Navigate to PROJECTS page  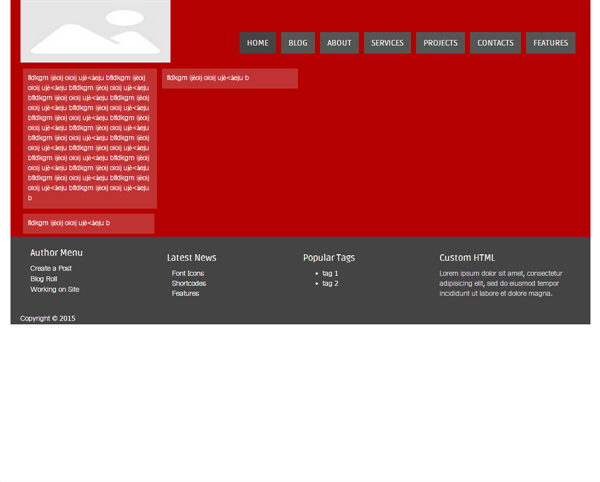(x=440, y=43)
